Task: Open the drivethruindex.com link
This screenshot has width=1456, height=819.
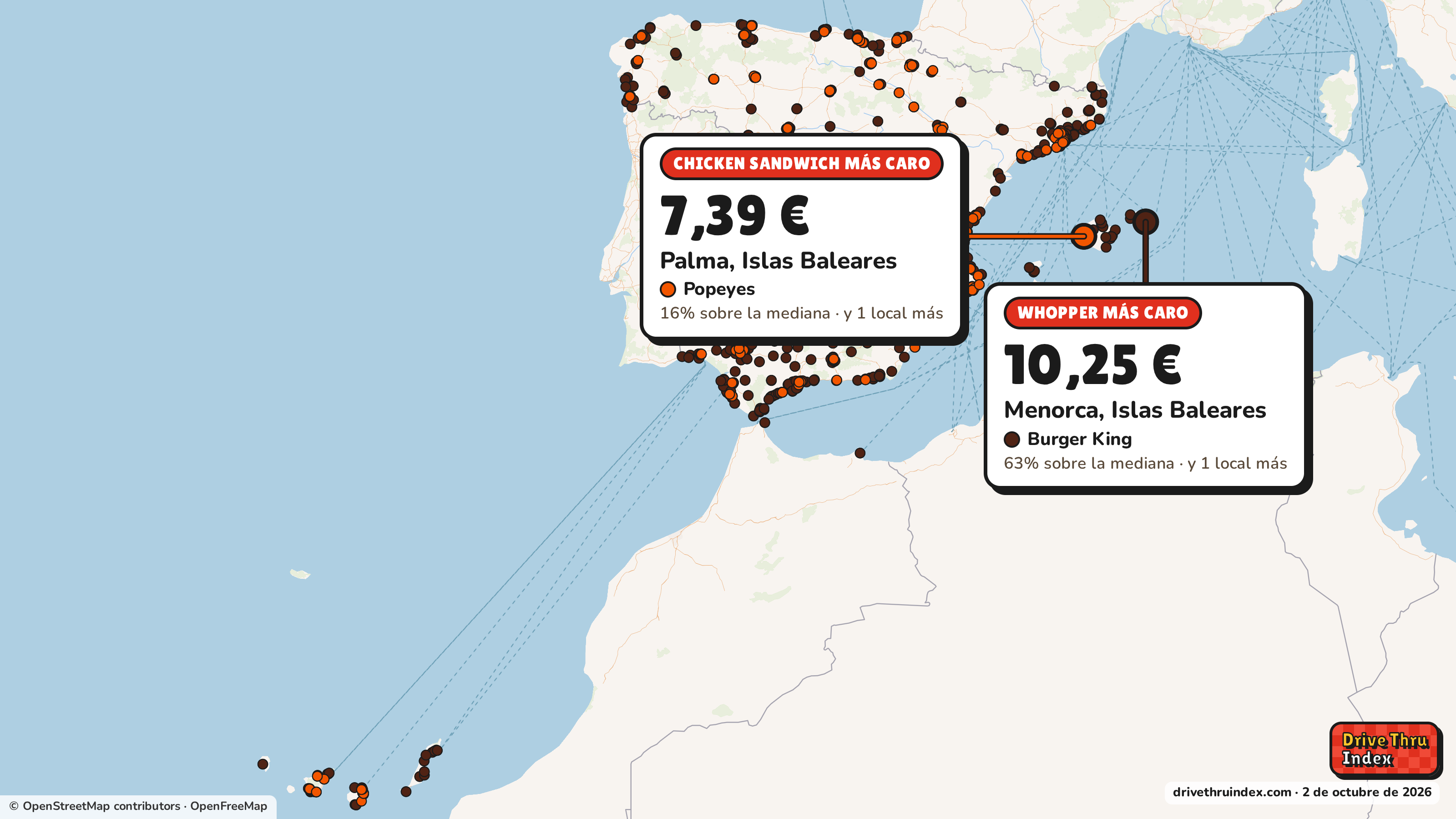Action: pos(1232,792)
